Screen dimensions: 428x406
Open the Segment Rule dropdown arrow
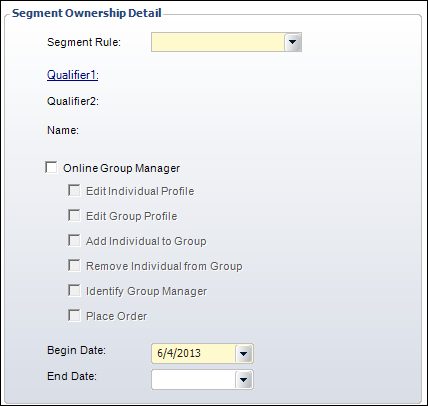(x=293, y=42)
